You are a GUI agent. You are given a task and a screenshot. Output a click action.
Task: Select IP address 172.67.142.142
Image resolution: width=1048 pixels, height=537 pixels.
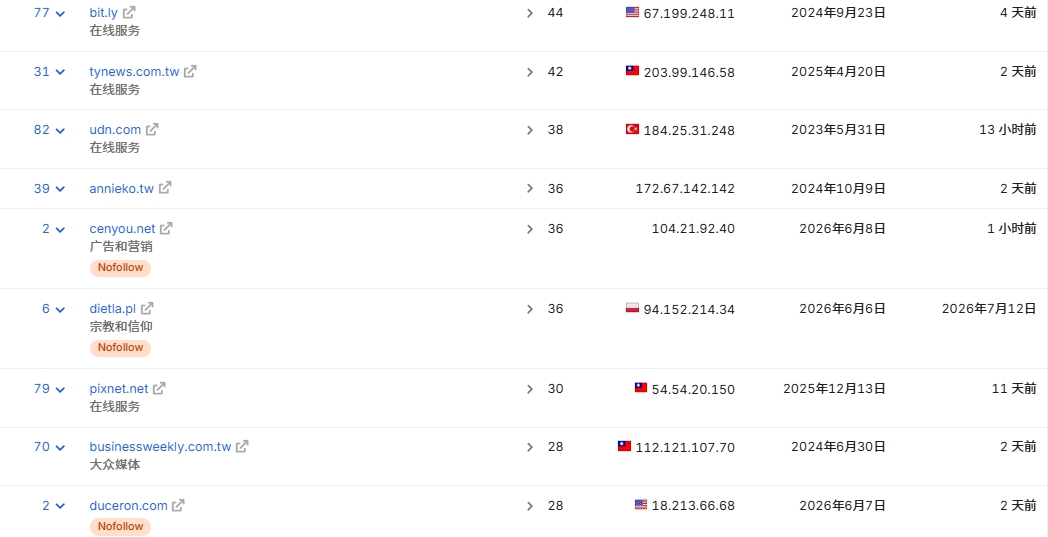click(x=685, y=189)
